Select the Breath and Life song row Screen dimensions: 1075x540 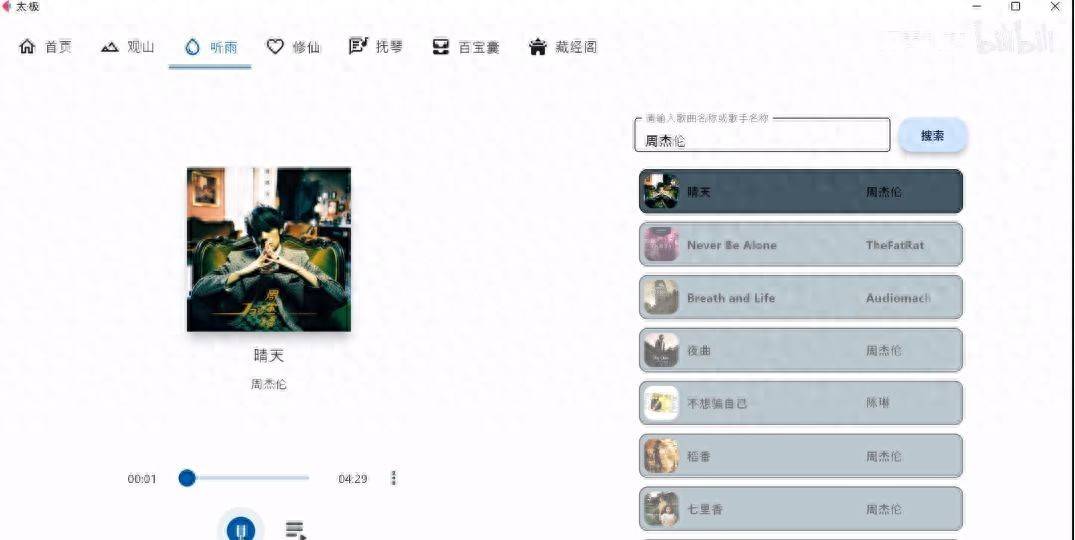801,297
